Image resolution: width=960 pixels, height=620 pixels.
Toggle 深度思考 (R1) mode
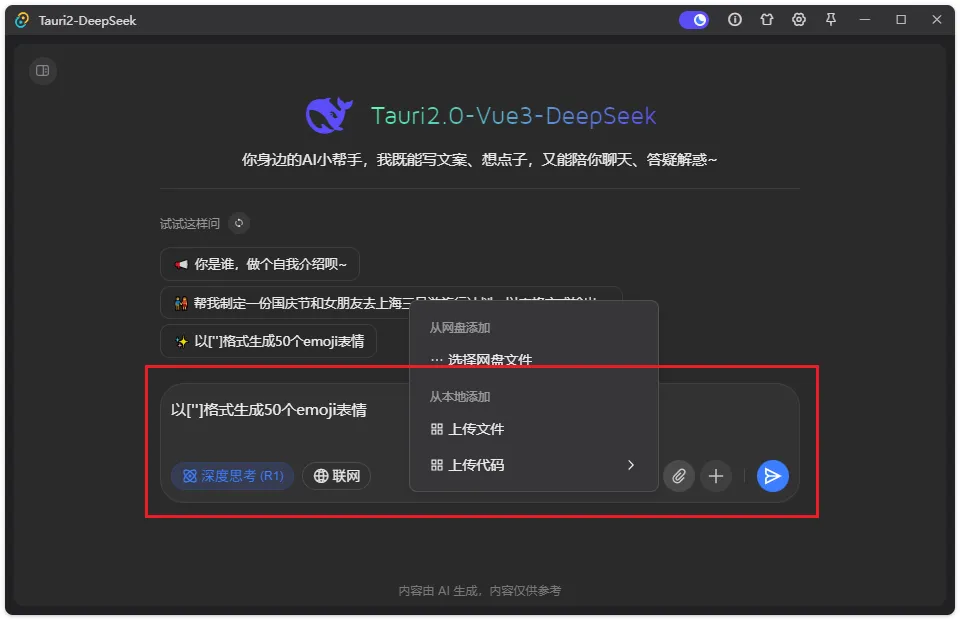tap(233, 476)
